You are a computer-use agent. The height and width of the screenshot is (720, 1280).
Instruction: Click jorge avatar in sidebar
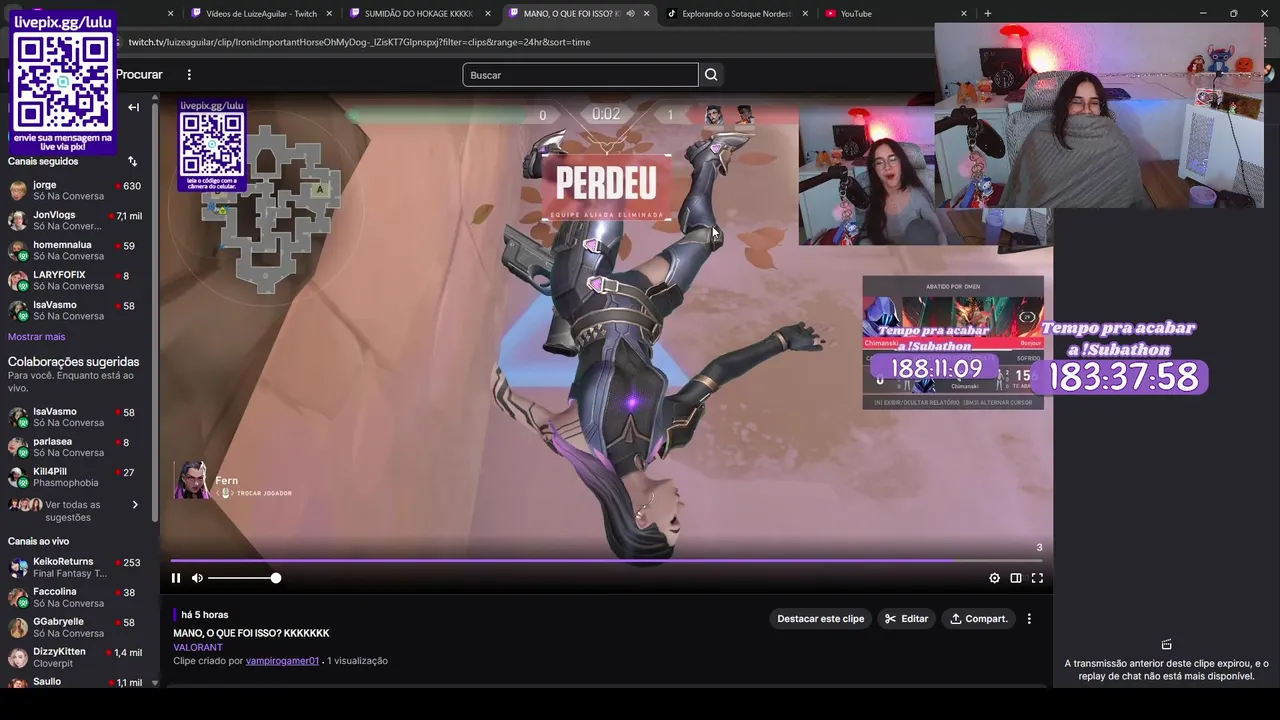point(18,191)
